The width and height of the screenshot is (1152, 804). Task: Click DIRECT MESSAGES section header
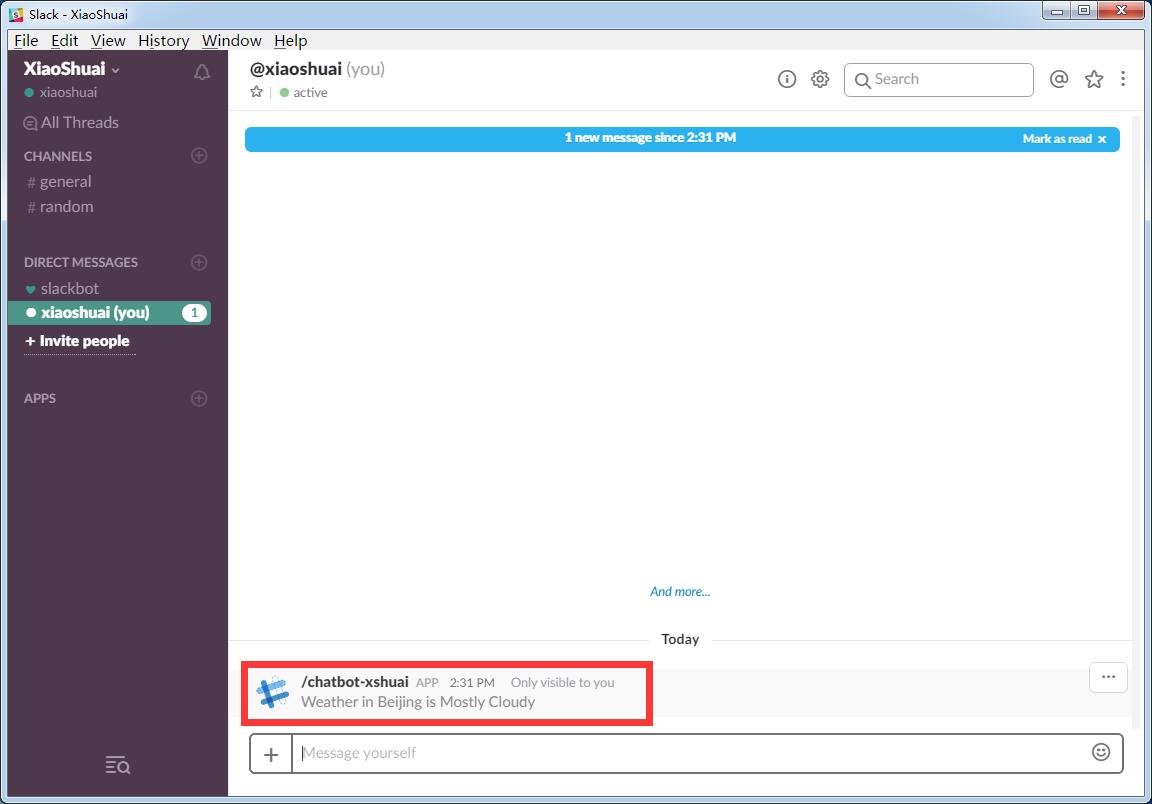tap(81, 262)
